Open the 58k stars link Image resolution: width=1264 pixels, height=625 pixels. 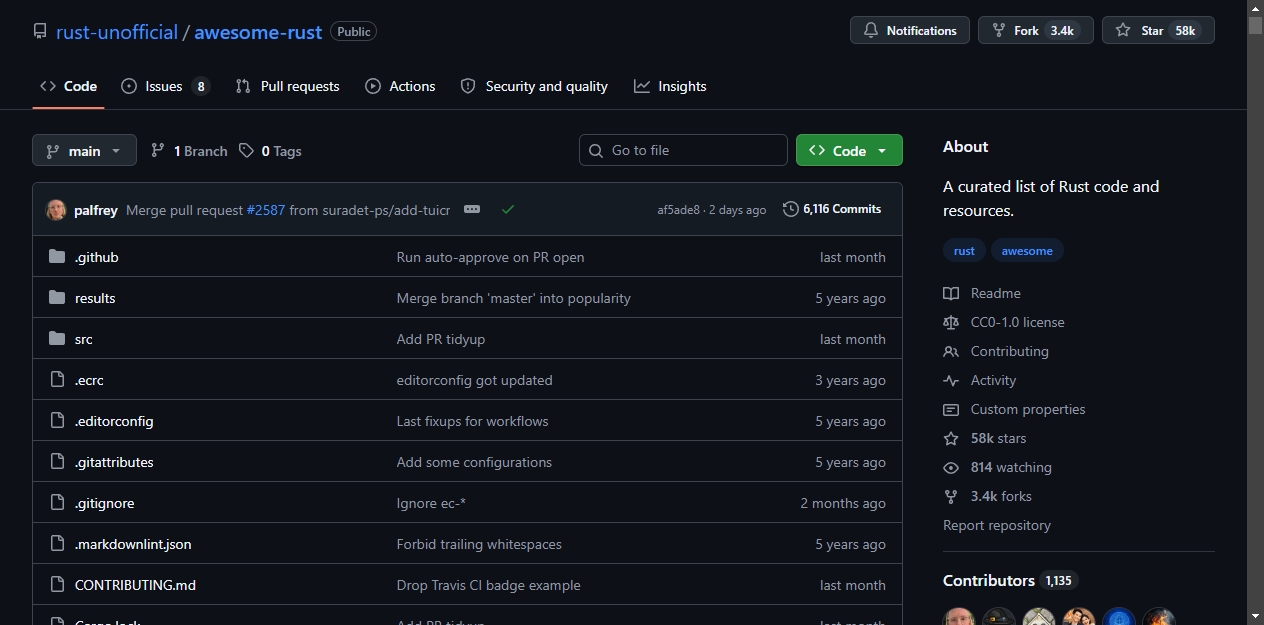click(x=998, y=438)
